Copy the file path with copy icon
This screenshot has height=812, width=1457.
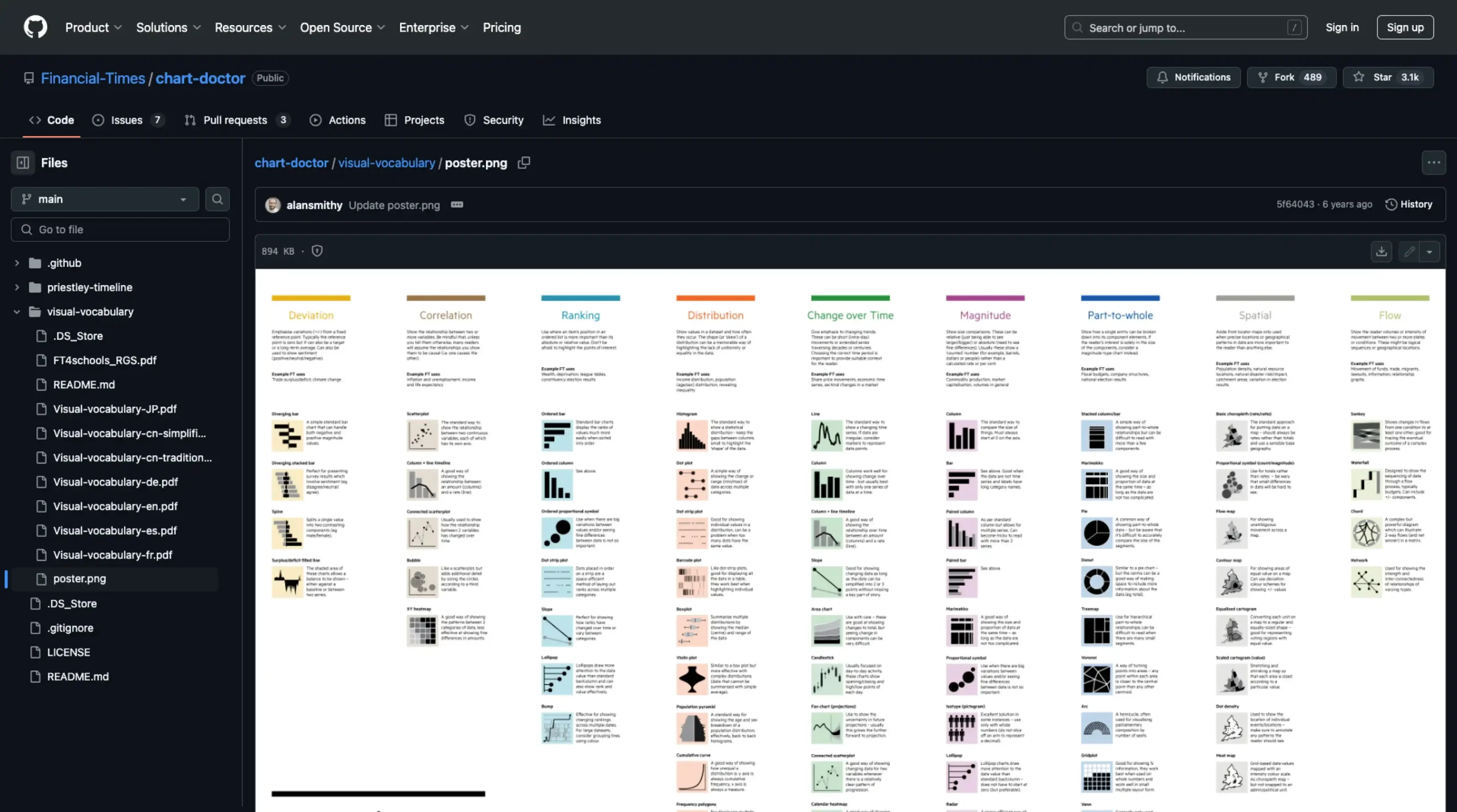coord(524,163)
